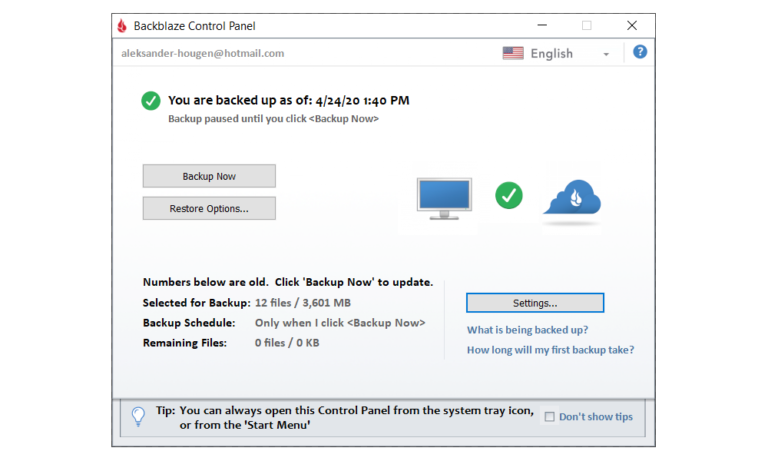
Task: Minimize the Backblaze Control Panel window
Action: click(x=542, y=25)
